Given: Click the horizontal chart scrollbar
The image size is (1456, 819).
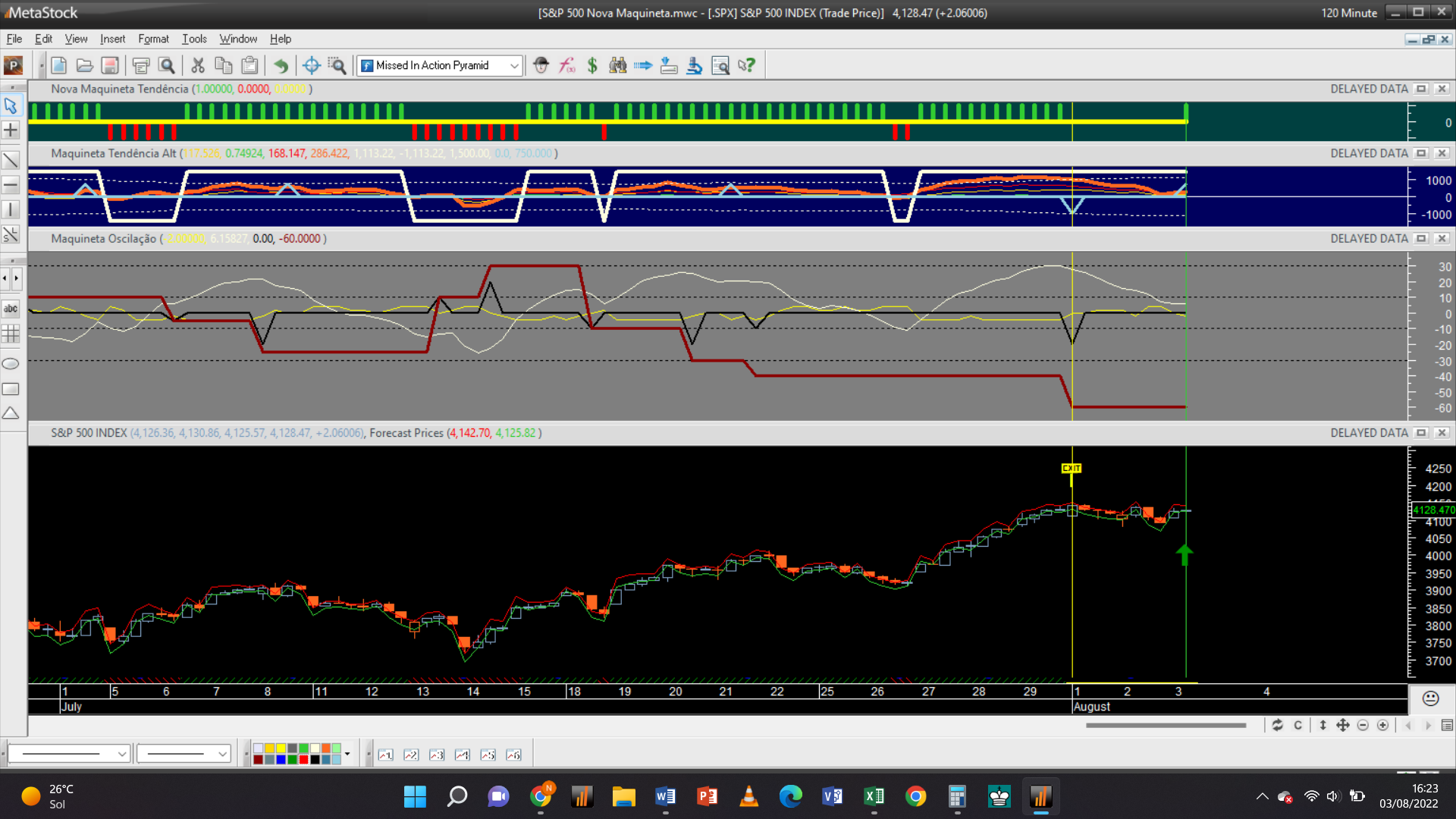Looking at the screenshot, I should point(1166,726).
